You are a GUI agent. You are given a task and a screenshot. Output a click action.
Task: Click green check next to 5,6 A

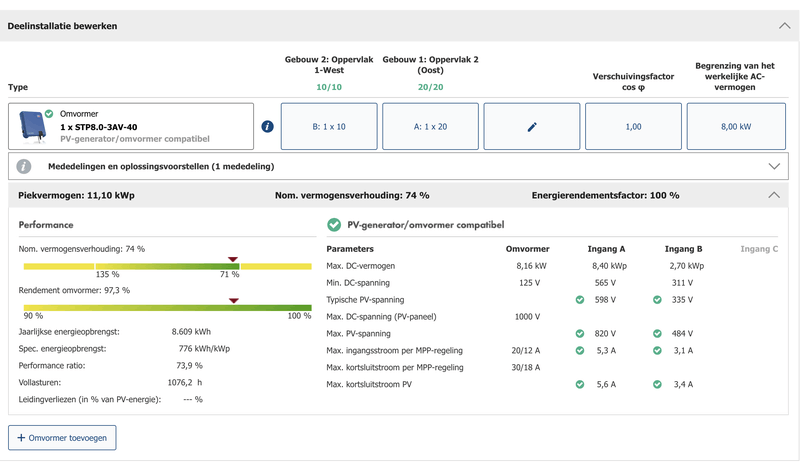580,384
